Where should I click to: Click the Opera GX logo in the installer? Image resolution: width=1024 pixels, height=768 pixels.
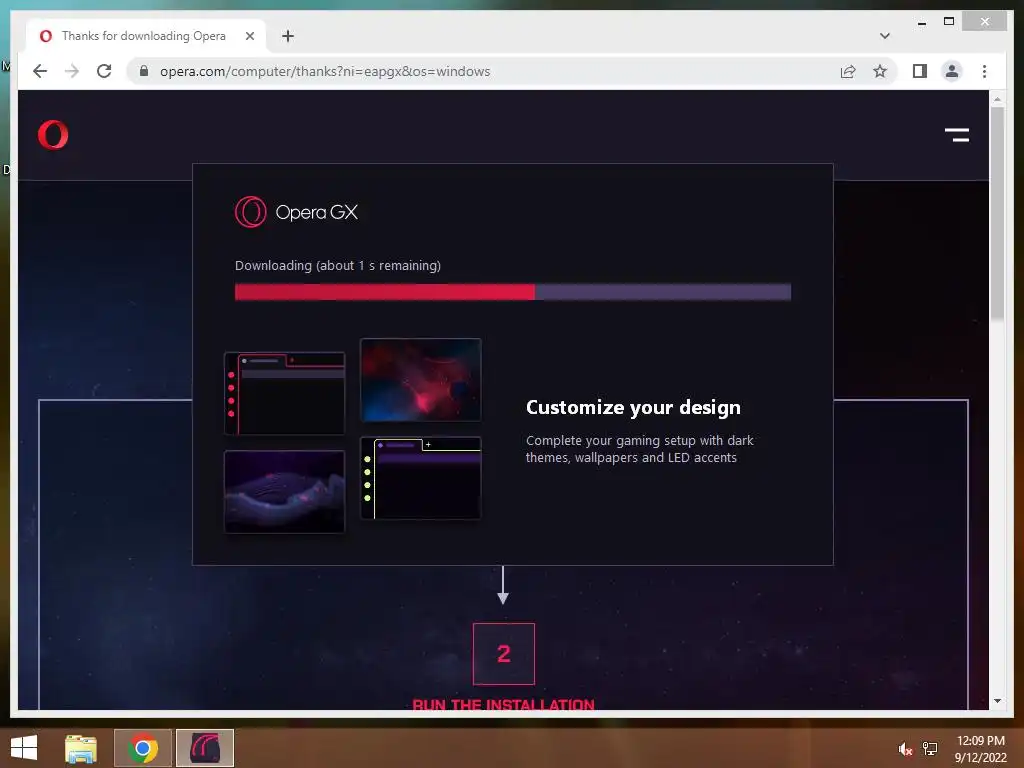tap(296, 212)
